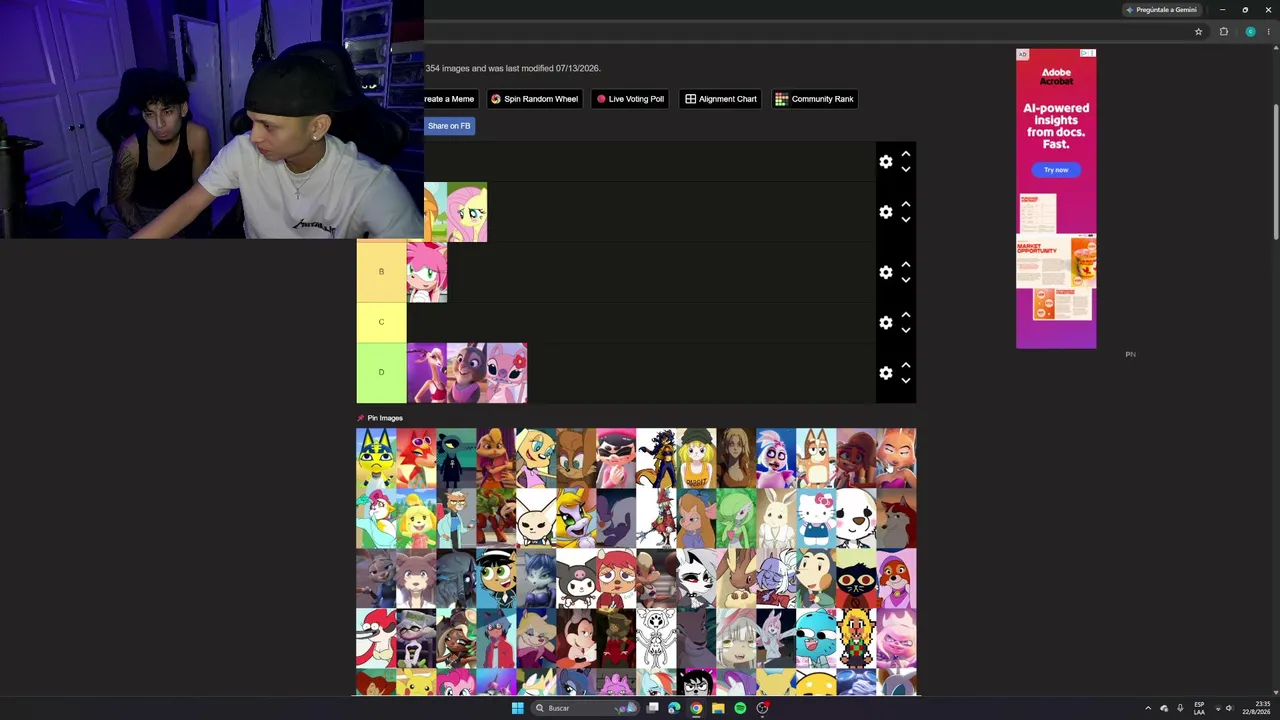The height and width of the screenshot is (720, 1280).
Task: Open settings gear for the Fluttershy tier row
Action: (x=885, y=212)
